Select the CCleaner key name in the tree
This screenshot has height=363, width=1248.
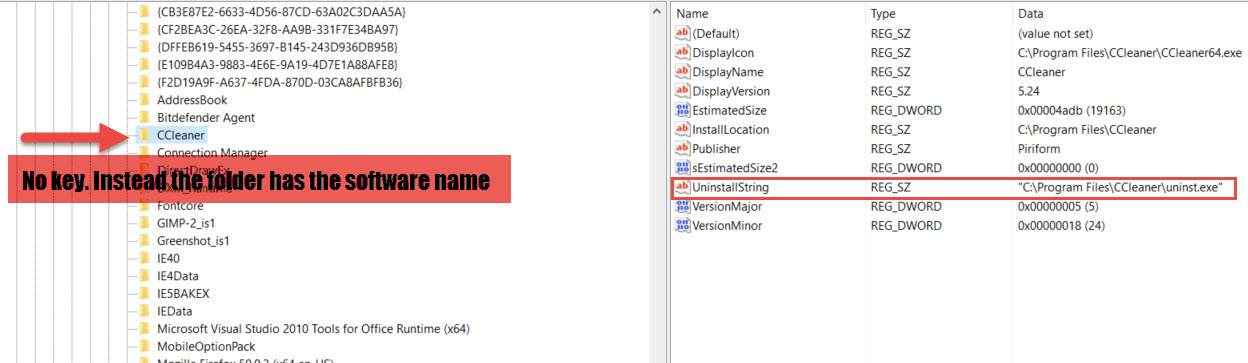pyautogui.click(x=181, y=135)
